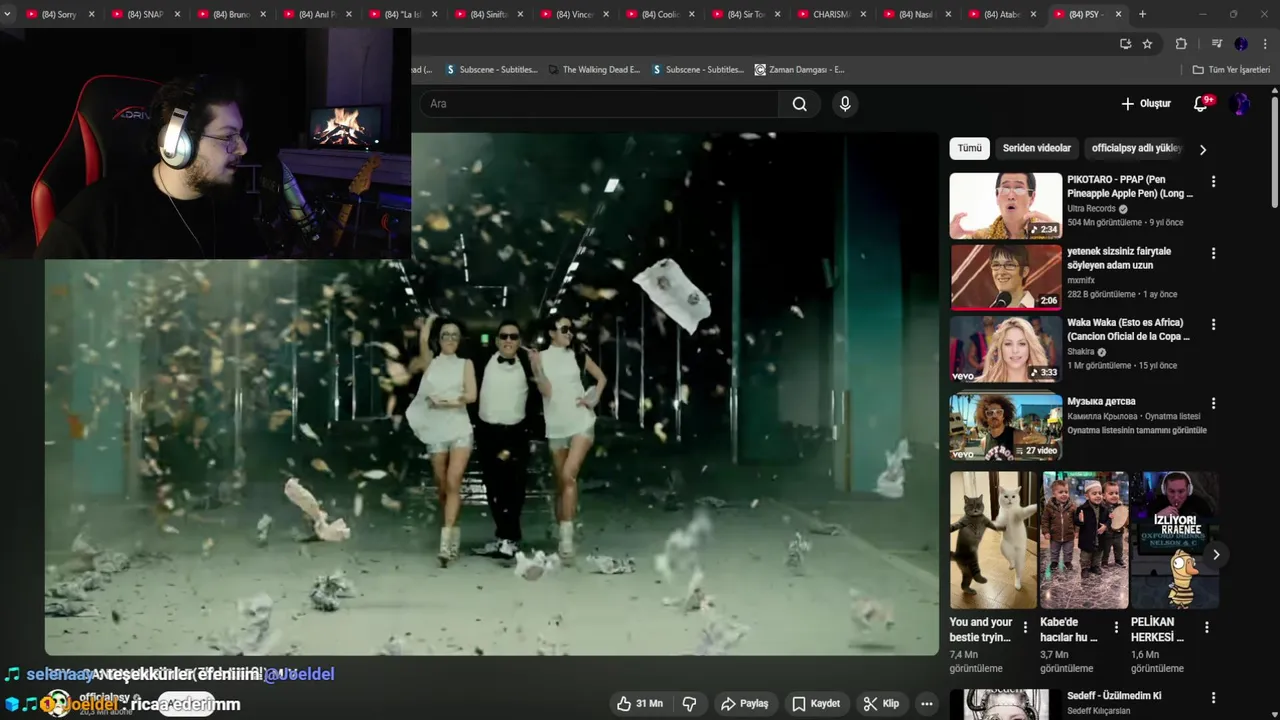Like the video with 31 Mn button
Image resolution: width=1280 pixels, height=720 pixels.
640,704
